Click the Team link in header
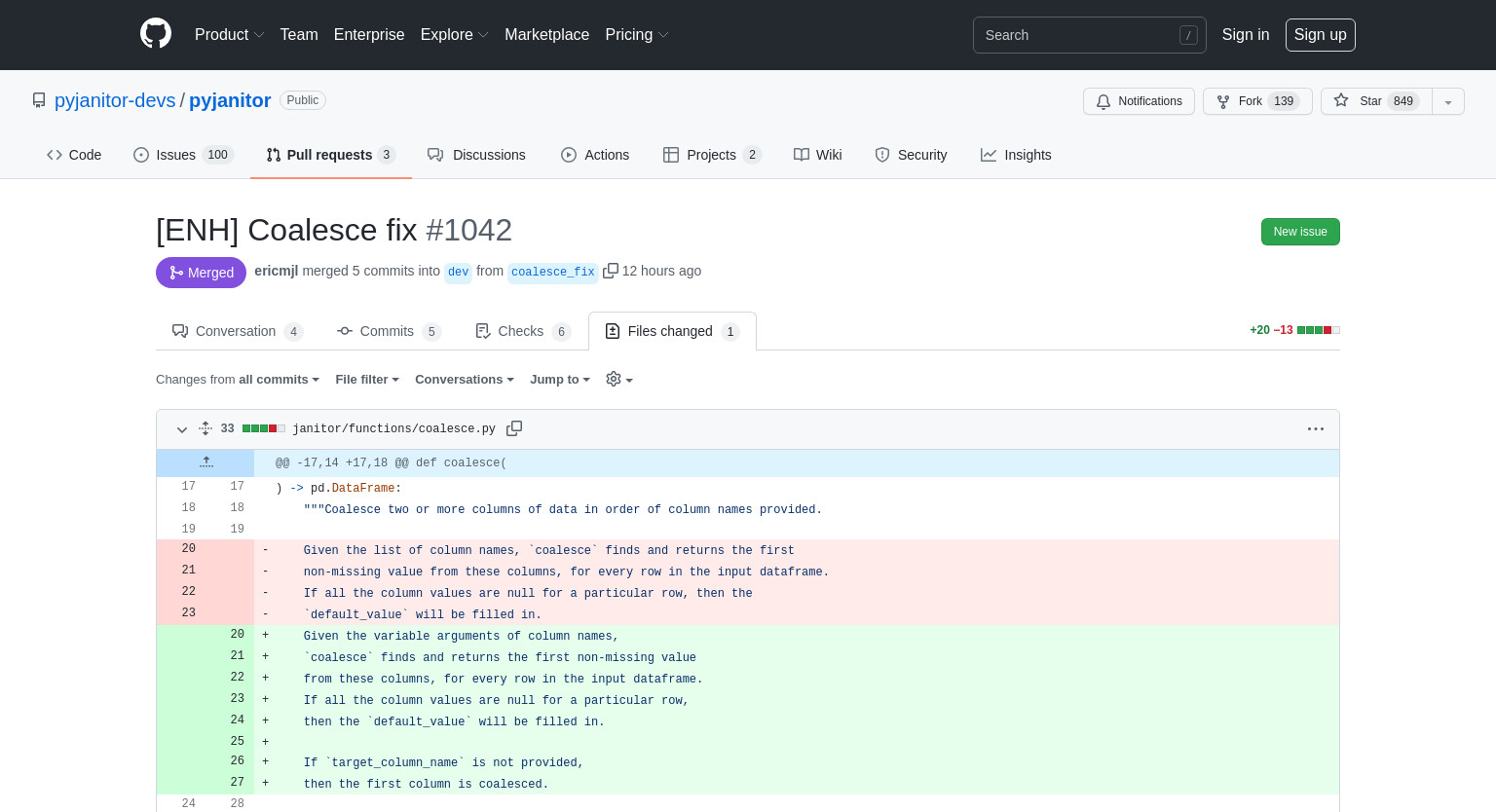Viewport: 1496px width, 812px height. pyautogui.click(x=299, y=35)
